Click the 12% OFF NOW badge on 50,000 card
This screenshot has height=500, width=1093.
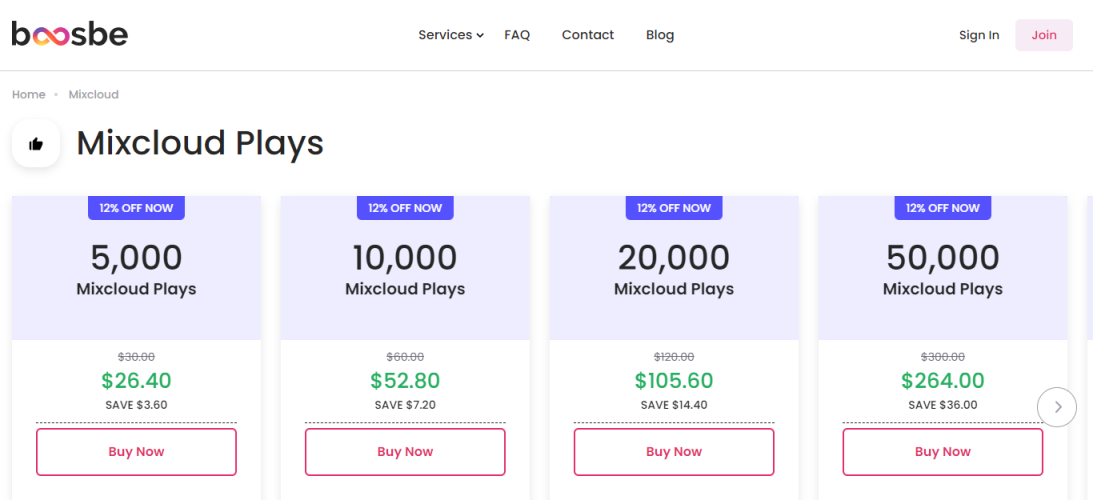pyautogui.click(x=942, y=208)
